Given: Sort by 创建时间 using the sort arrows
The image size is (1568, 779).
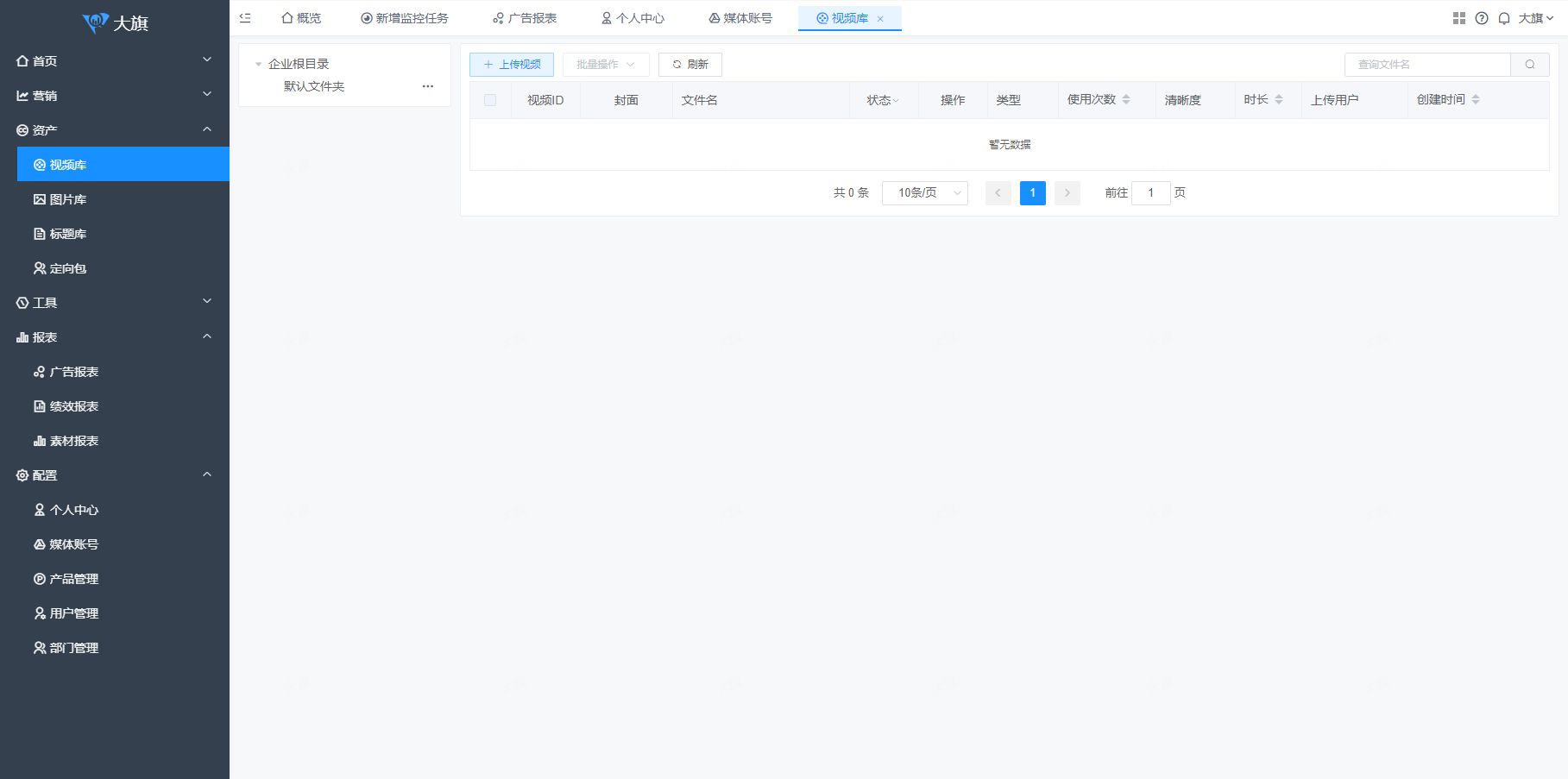Looking at the screenshot, I should 1476,100.
